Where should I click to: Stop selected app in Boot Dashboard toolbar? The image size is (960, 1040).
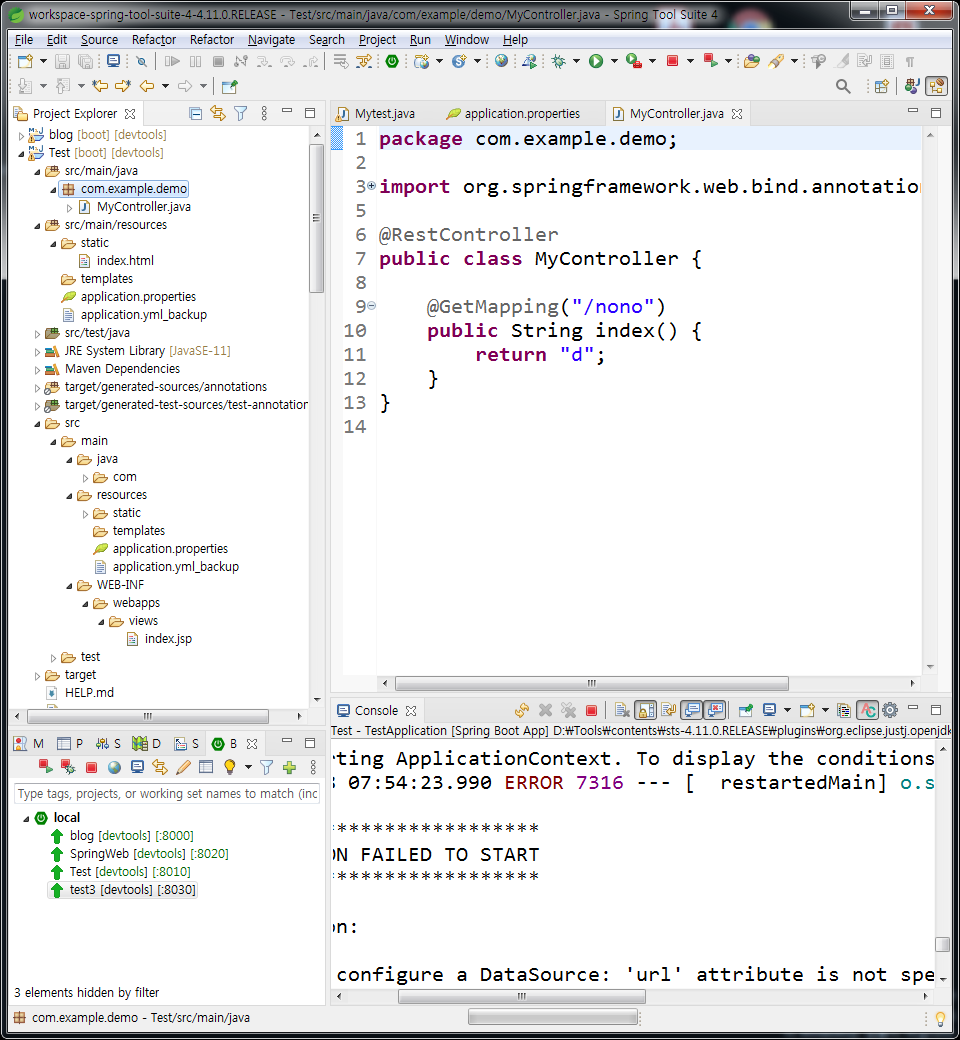(x=92, y=767)
